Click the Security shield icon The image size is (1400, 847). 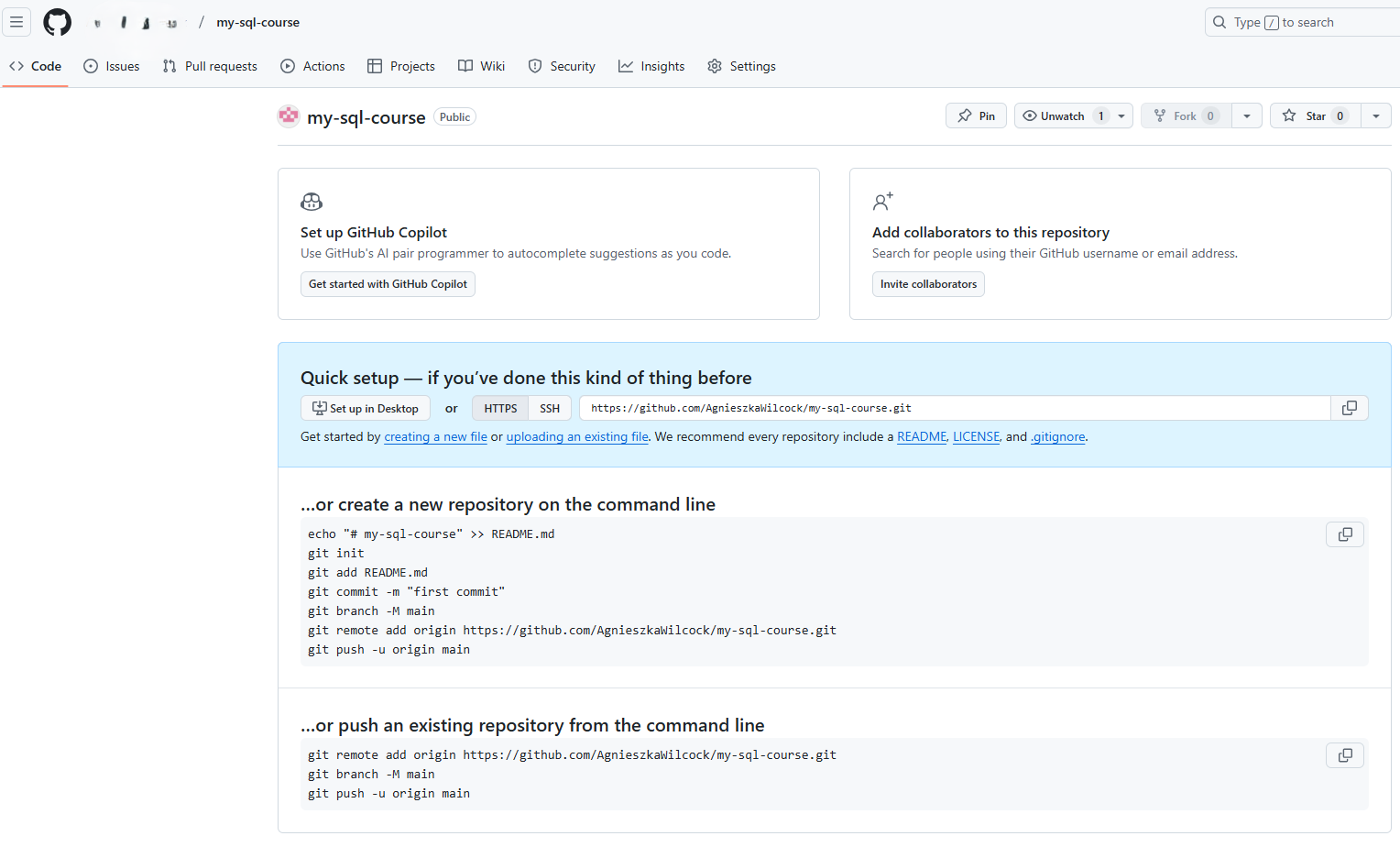535,66
